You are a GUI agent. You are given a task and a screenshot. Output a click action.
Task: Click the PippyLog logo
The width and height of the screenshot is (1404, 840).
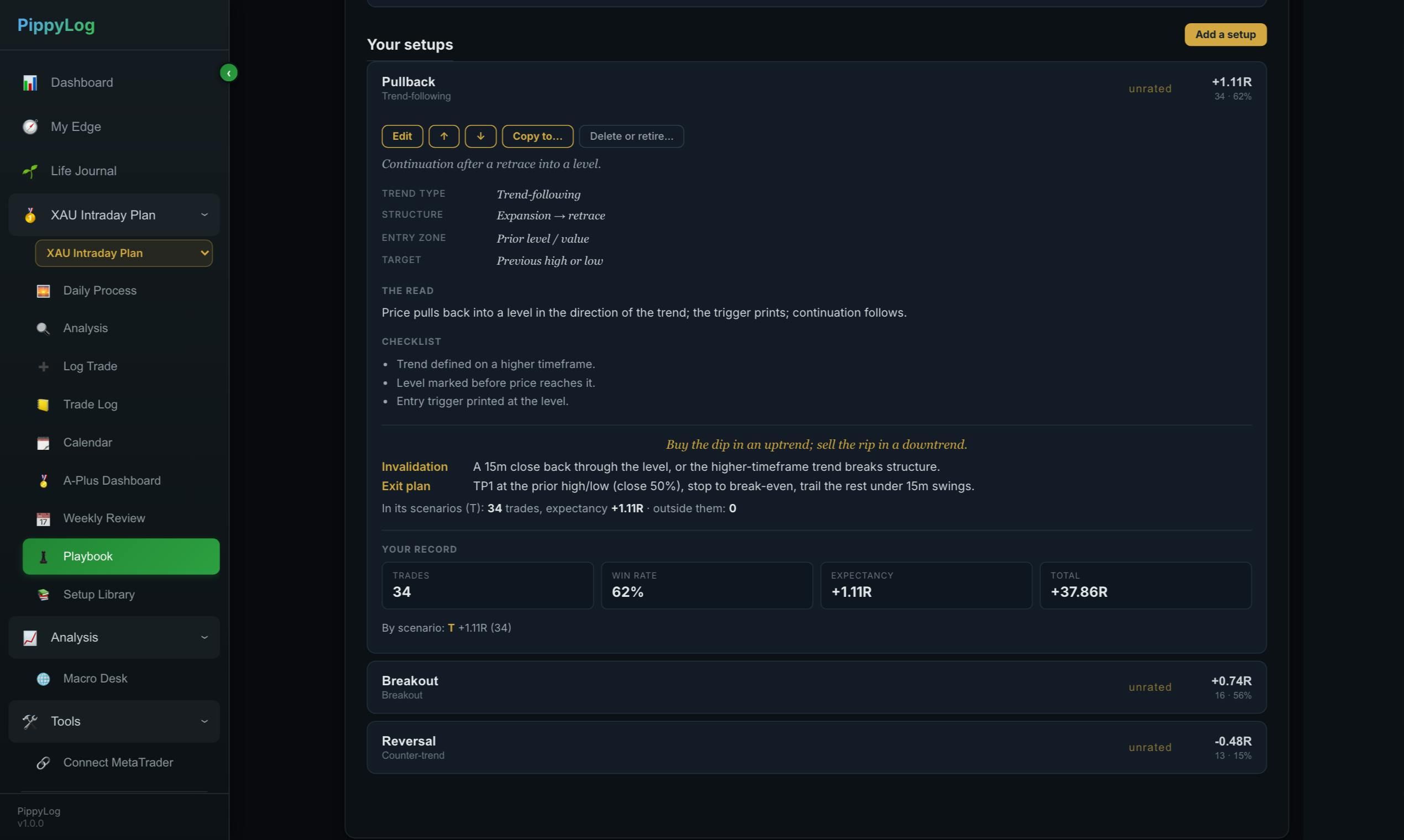point(56,25)
